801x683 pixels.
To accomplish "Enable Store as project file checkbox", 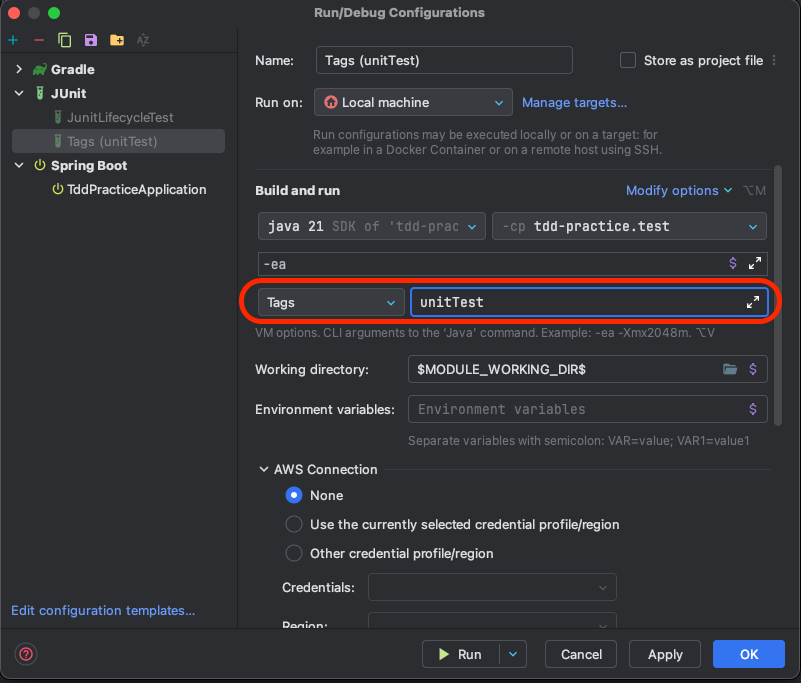I will pyautogui.click(x=628, y=60).
